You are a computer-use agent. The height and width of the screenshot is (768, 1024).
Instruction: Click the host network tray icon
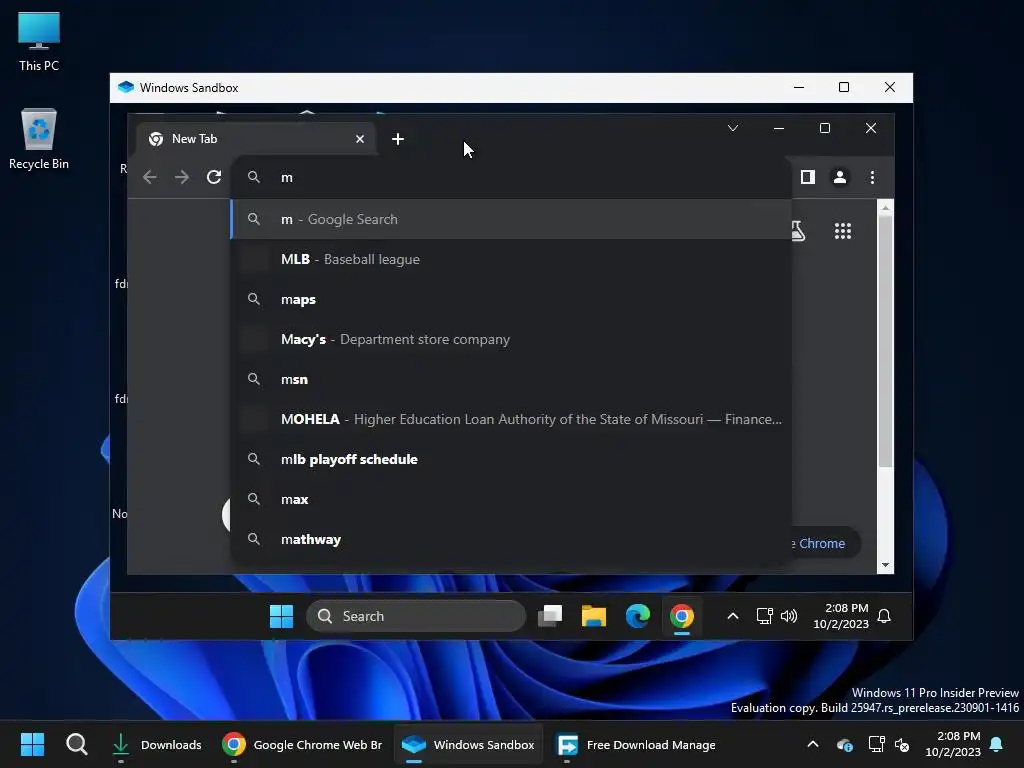click(876, 744)
